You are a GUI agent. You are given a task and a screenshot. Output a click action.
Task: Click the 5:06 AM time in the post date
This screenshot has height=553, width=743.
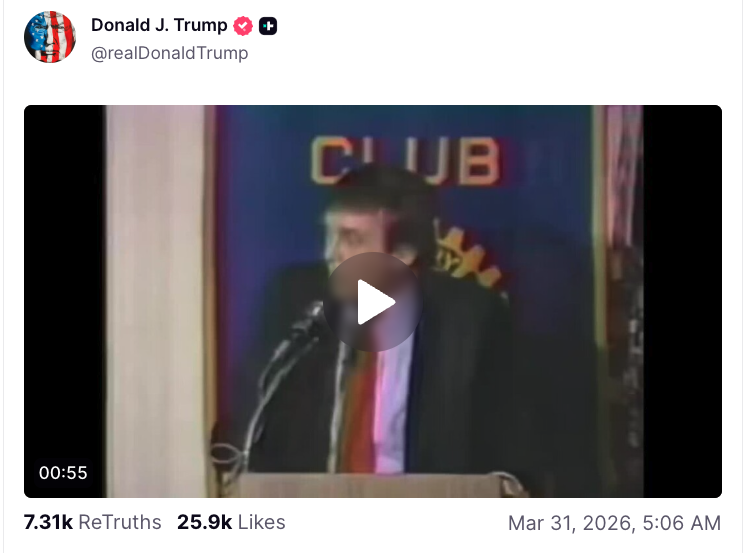(681, 523)
